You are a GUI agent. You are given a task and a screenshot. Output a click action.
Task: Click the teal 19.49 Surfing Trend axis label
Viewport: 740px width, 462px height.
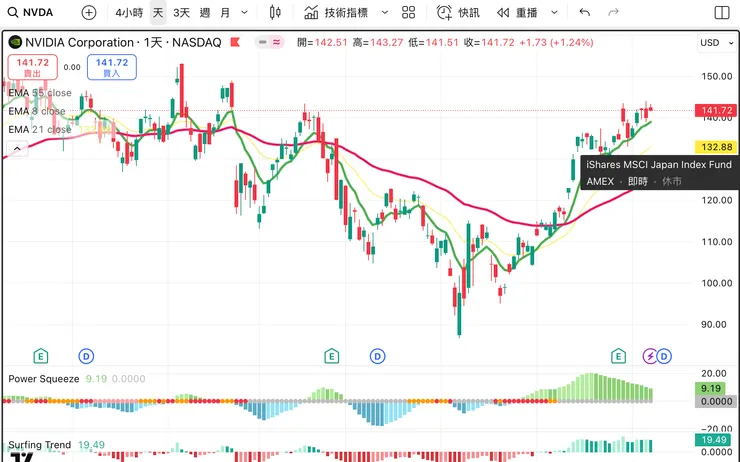[x=713, y=440]
